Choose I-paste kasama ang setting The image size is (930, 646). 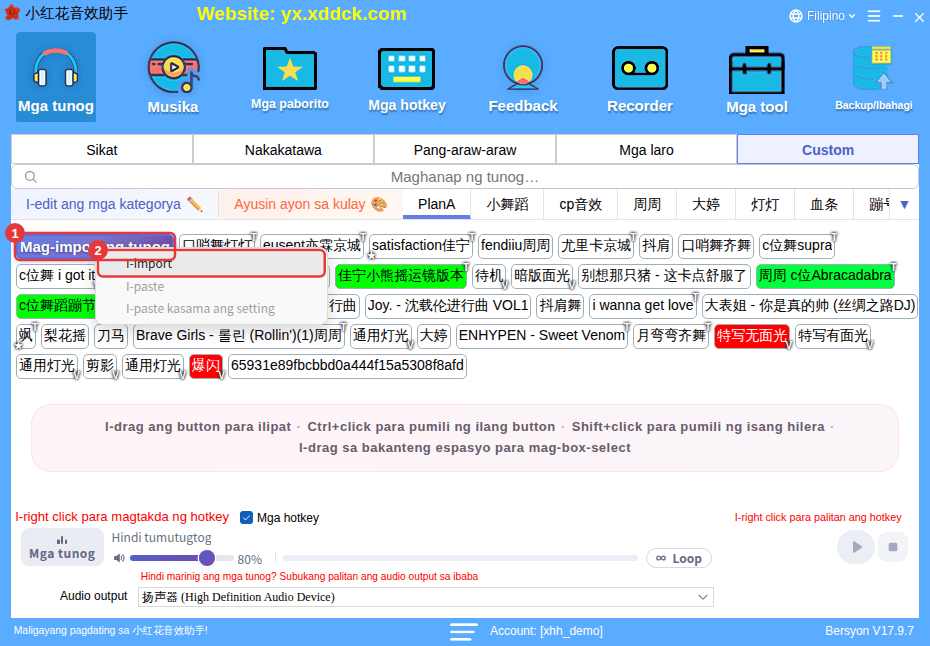(211, 308)
